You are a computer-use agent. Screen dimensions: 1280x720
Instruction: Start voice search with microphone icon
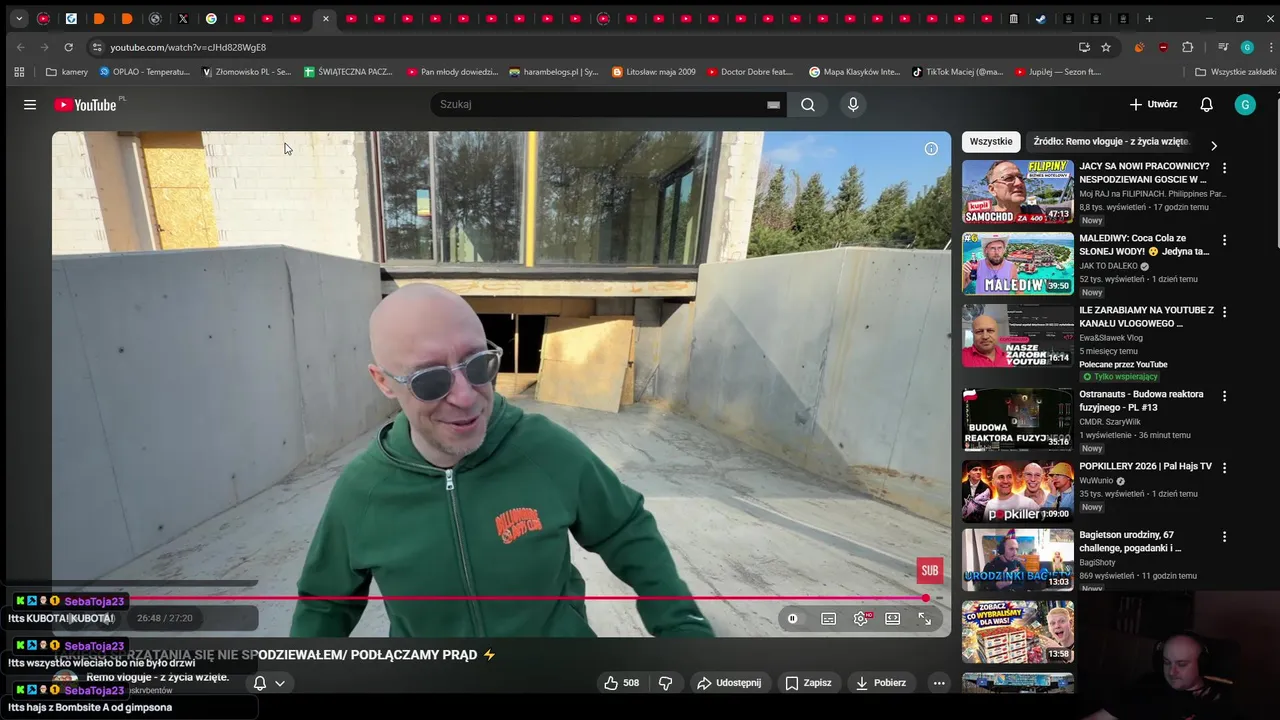(853, 104)
